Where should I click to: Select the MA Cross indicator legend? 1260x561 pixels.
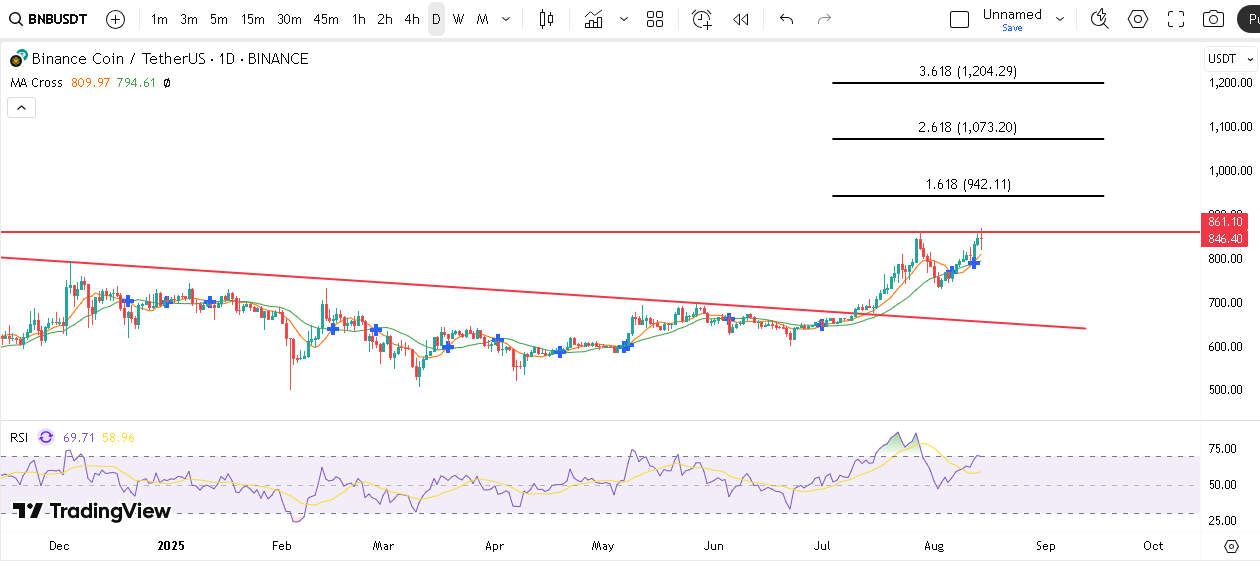36,83
